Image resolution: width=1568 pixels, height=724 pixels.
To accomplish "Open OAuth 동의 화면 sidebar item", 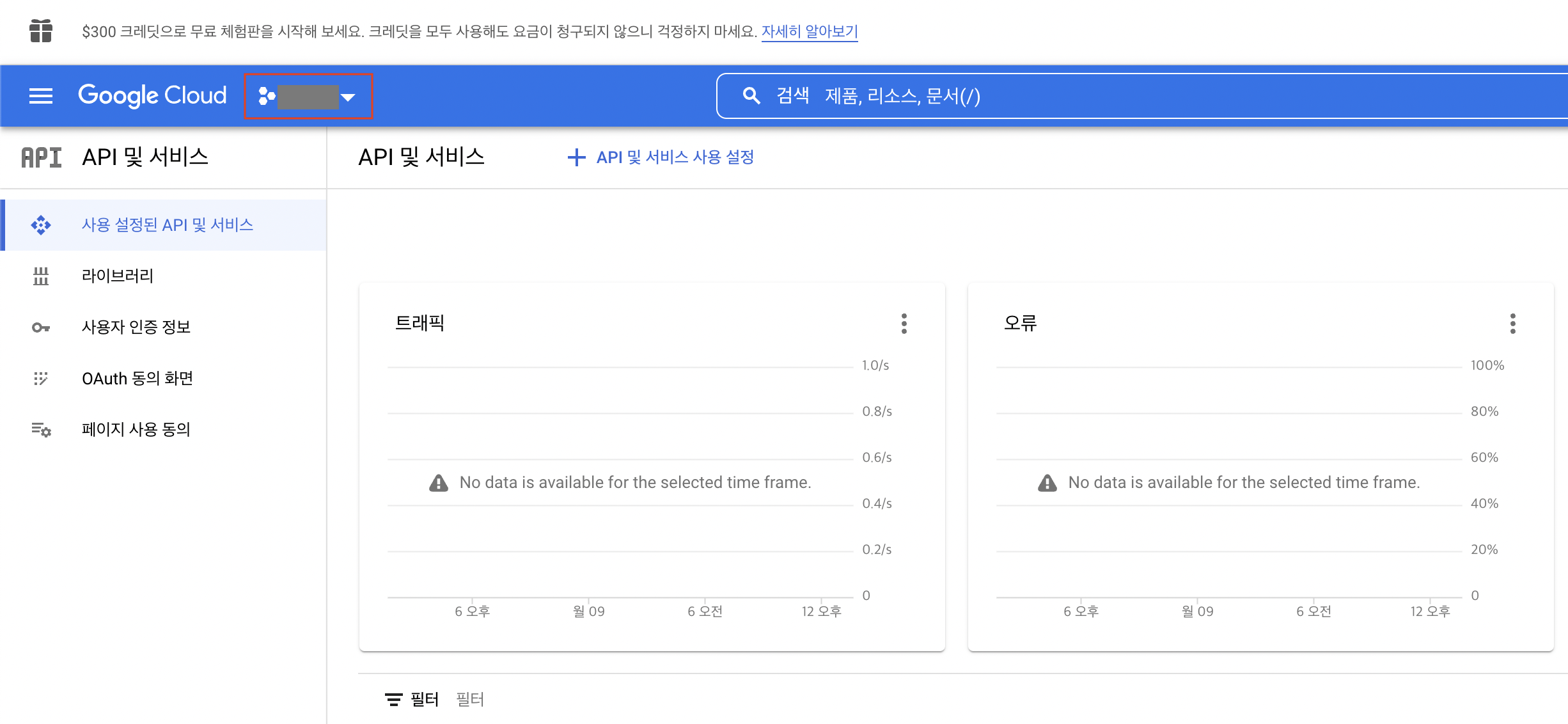I will [x=137, y=379].
